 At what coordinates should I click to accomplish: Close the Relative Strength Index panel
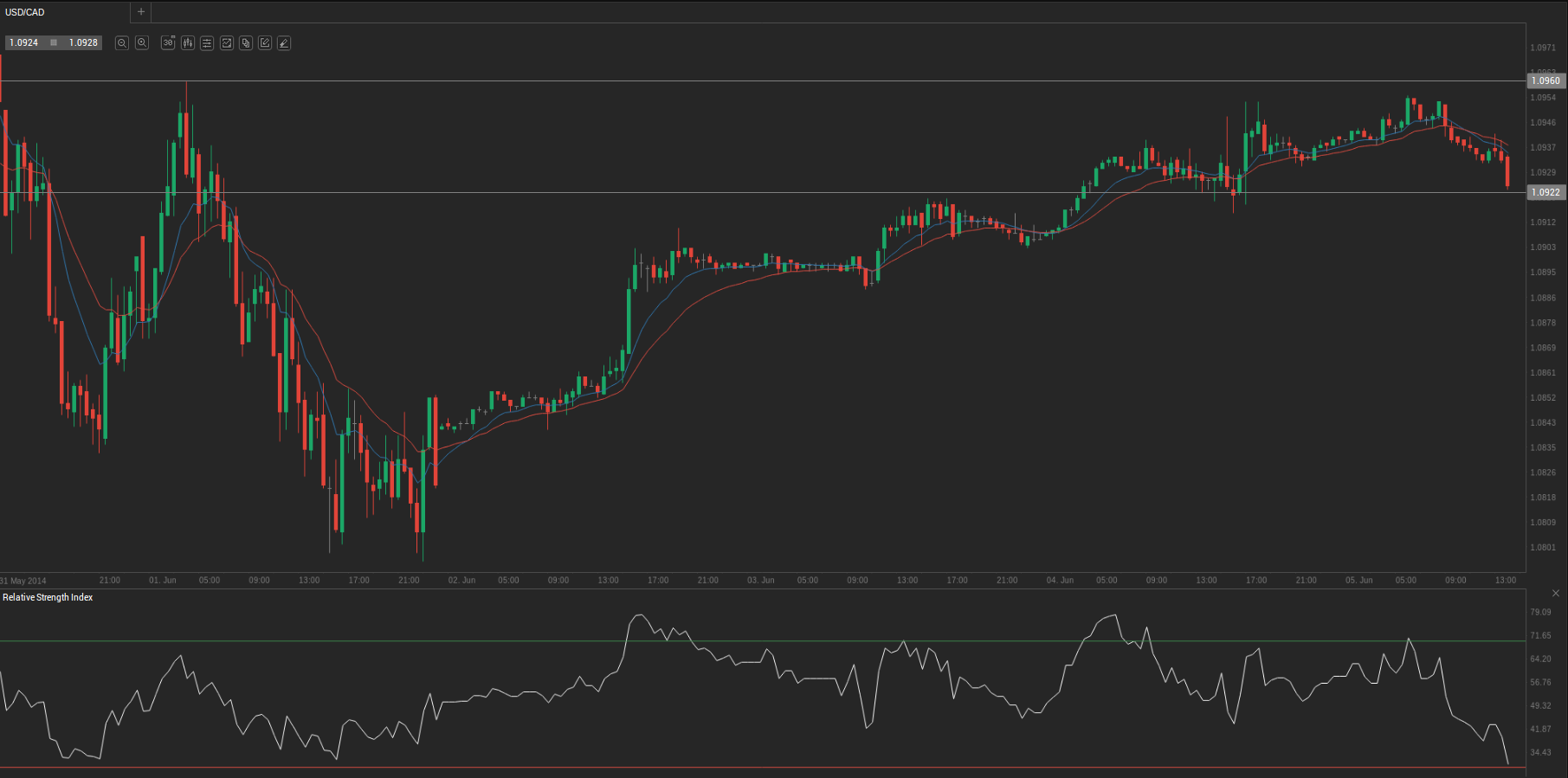click(1555, 593)
